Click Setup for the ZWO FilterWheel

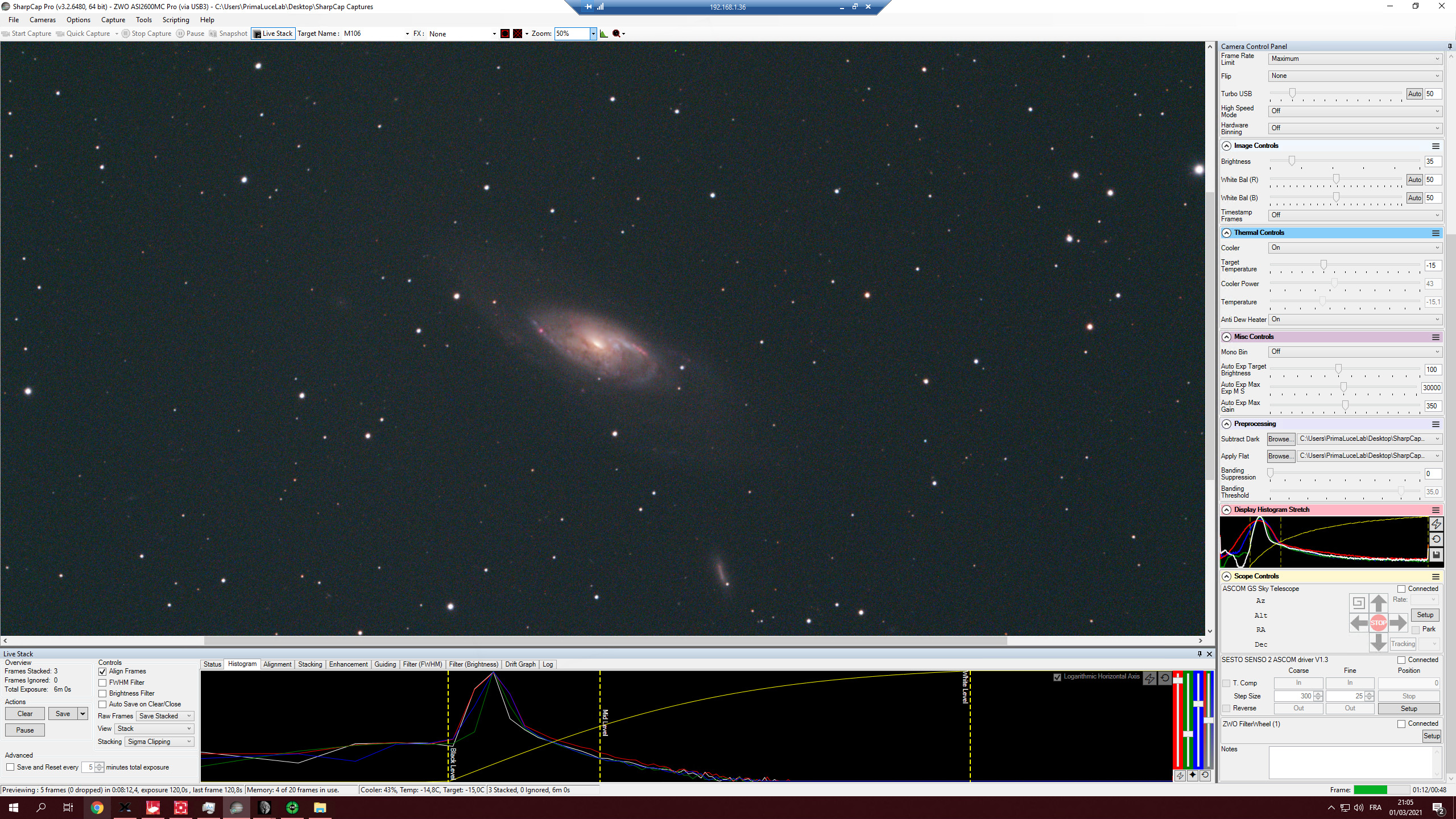pos(1432,736)
